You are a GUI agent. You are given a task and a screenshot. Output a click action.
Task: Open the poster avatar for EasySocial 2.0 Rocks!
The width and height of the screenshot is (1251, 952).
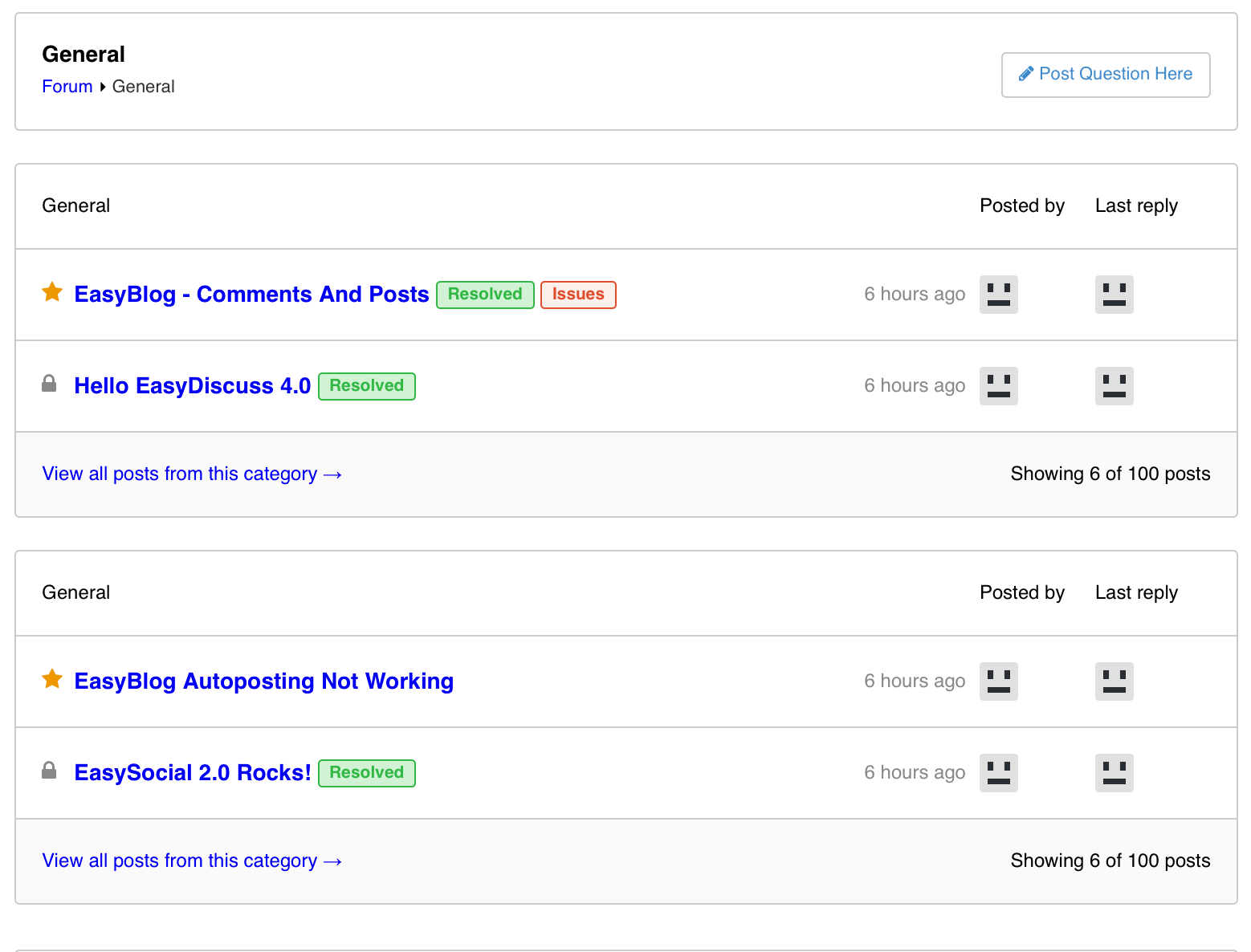pyautogui.click(x=999, y=773)
